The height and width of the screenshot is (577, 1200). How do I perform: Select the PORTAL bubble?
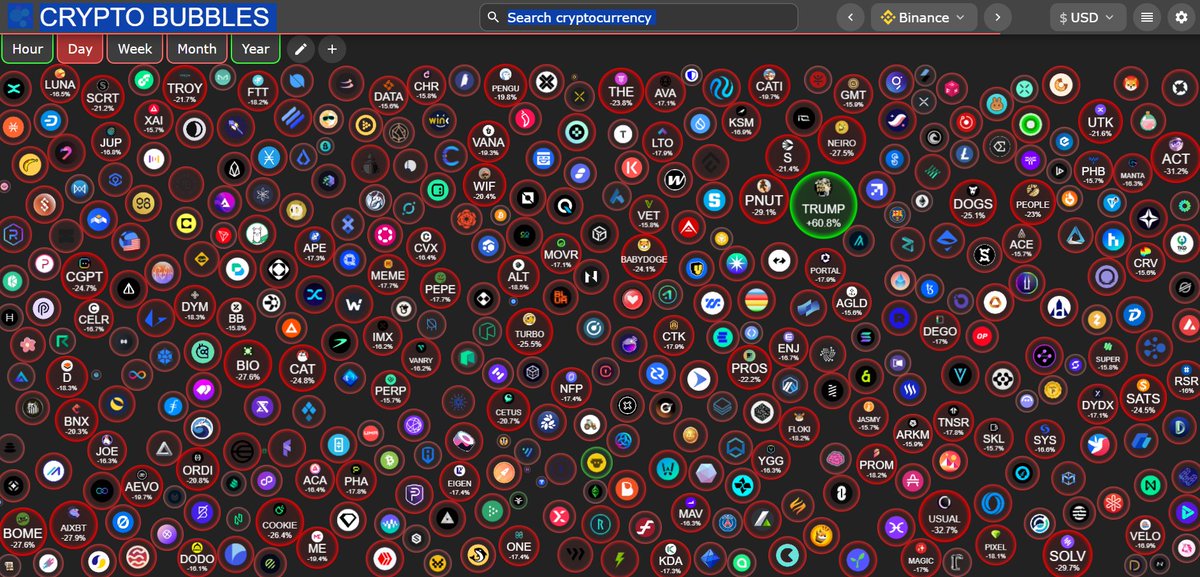825,269
